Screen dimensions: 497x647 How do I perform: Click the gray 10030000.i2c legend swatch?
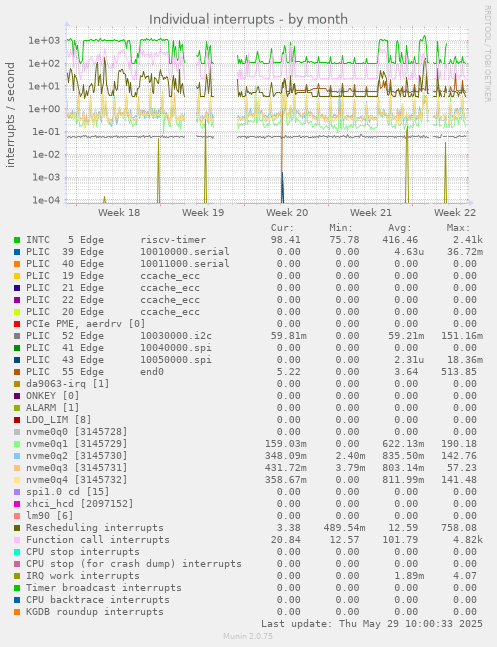17,336
